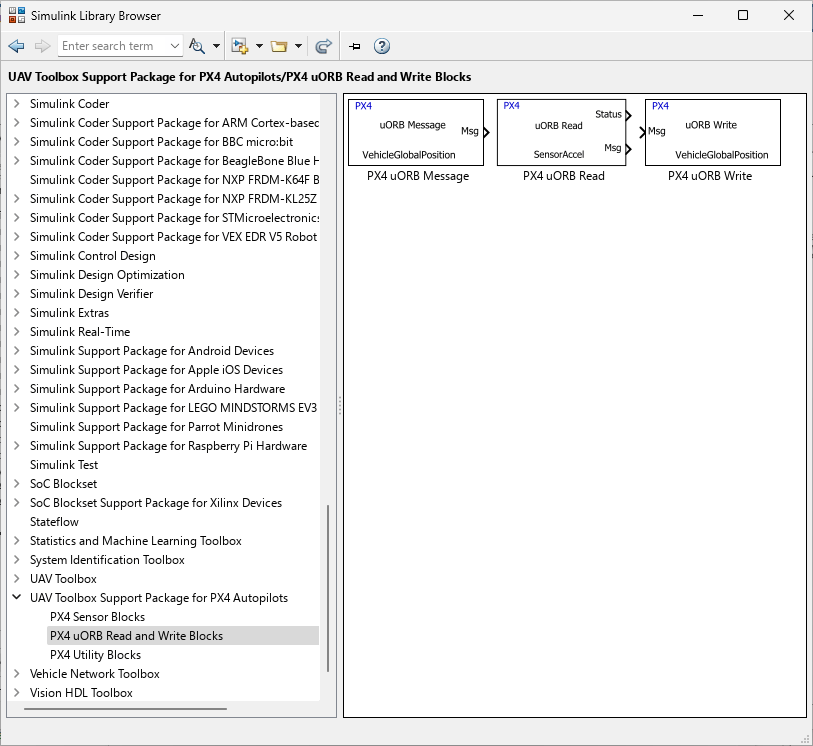Open new model dropdown arrow
This screenshot has width=813, height=746.
(x=259, y=46)
